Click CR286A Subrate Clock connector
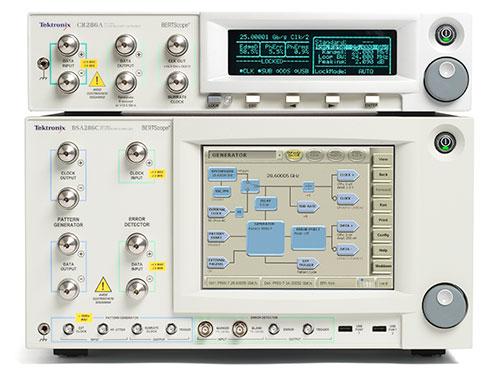The image size is (500, 375). point(177,82)
